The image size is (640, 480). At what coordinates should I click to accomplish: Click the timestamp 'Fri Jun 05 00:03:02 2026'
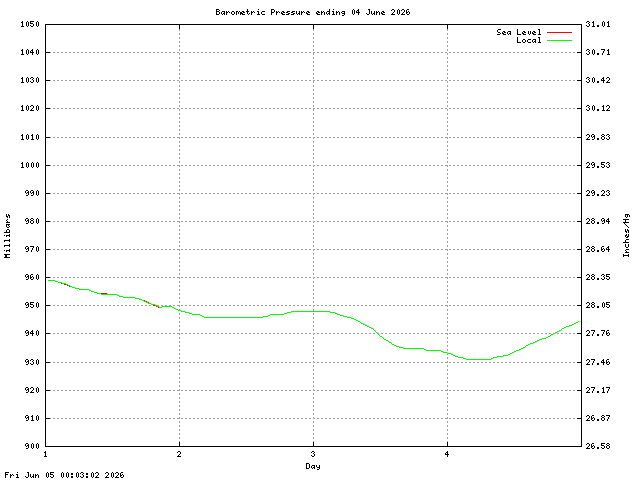point(64,475)
